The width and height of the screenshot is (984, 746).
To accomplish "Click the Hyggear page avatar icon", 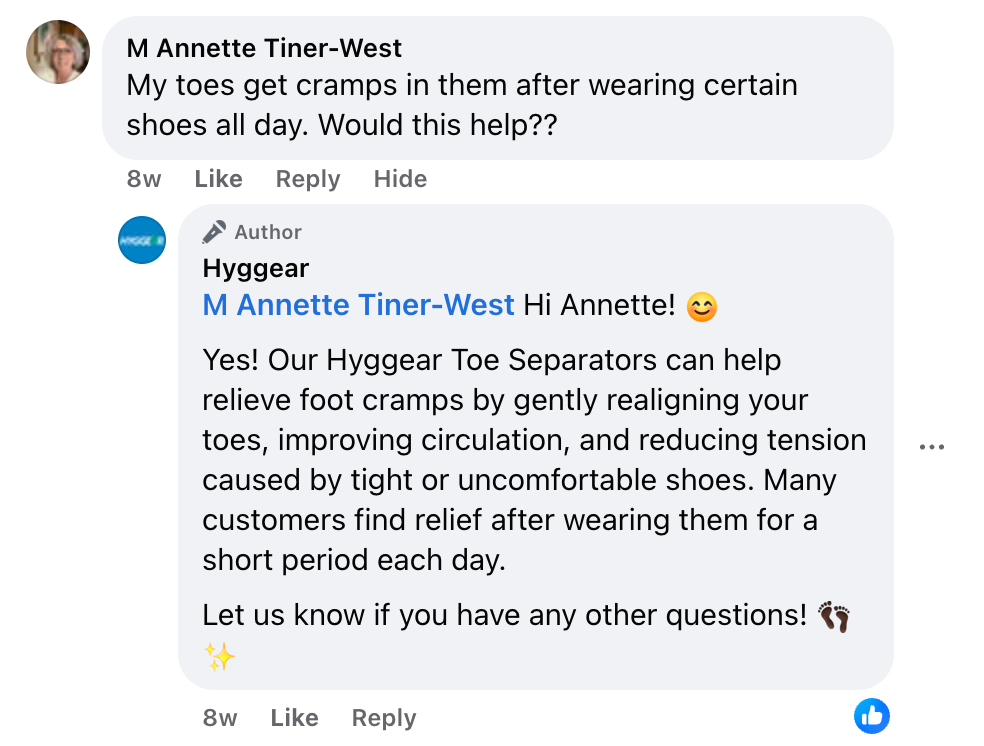I will (x=142, y=240).
